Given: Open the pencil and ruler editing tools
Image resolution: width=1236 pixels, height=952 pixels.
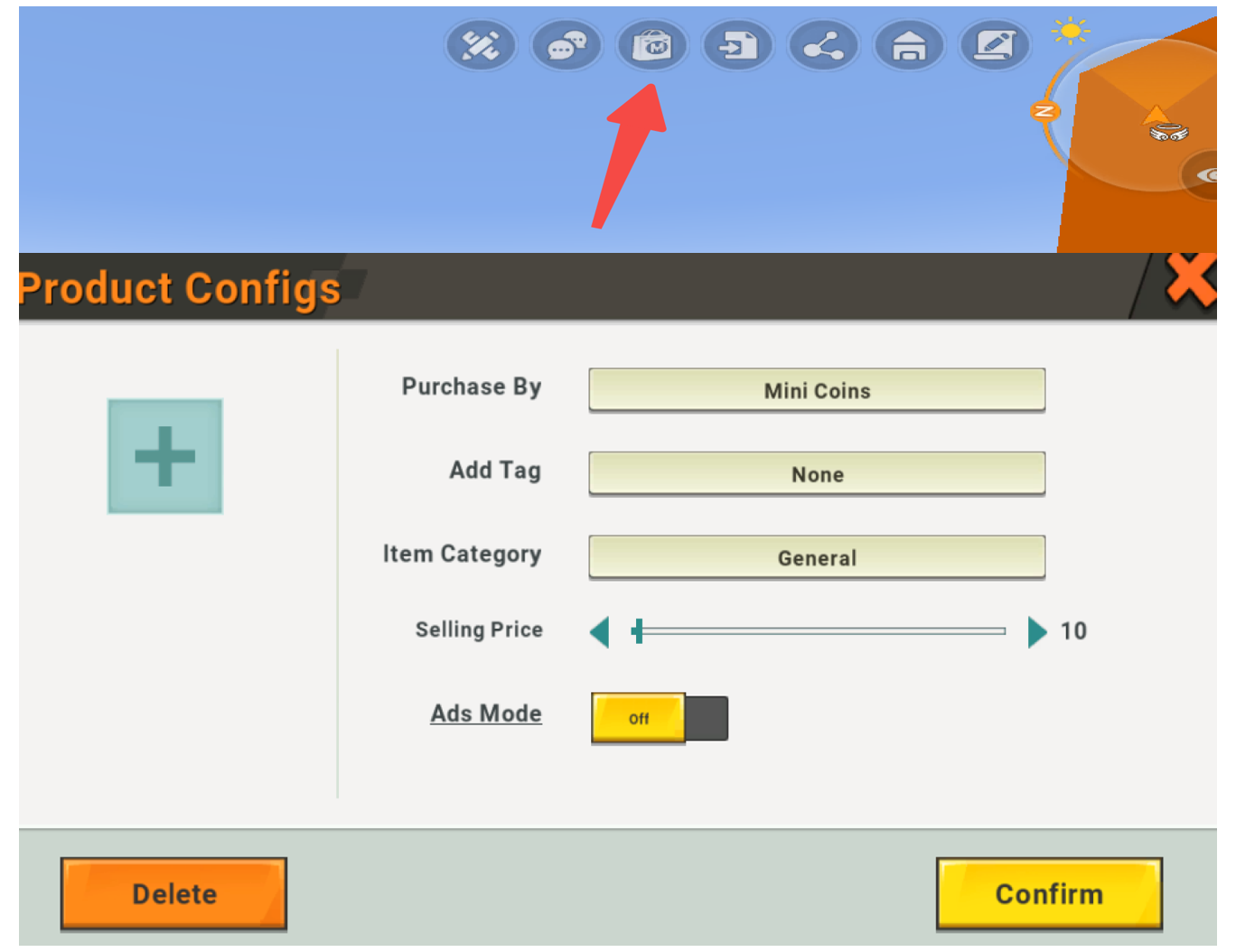Looking at the screenshot, I should (481, 45).
